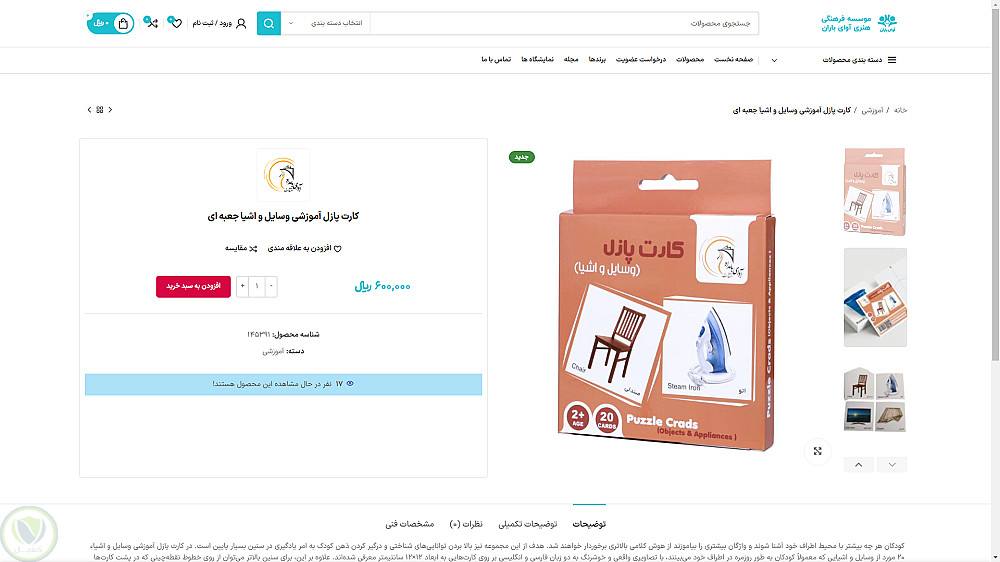Screen dimensions: 1000x562
Task: Increase the quantity with the plus button
Action: pyautogui.click(x=242, y=286)
